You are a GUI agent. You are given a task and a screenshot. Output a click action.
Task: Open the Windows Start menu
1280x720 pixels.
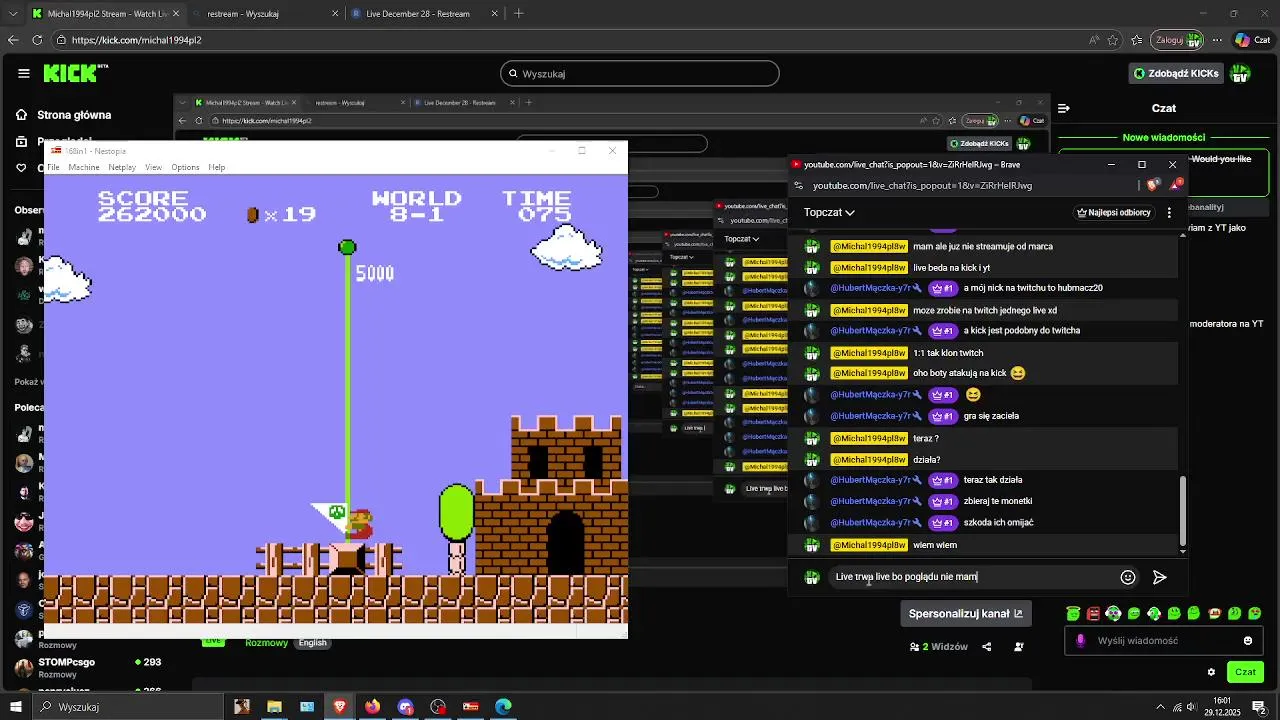[15, 707]
